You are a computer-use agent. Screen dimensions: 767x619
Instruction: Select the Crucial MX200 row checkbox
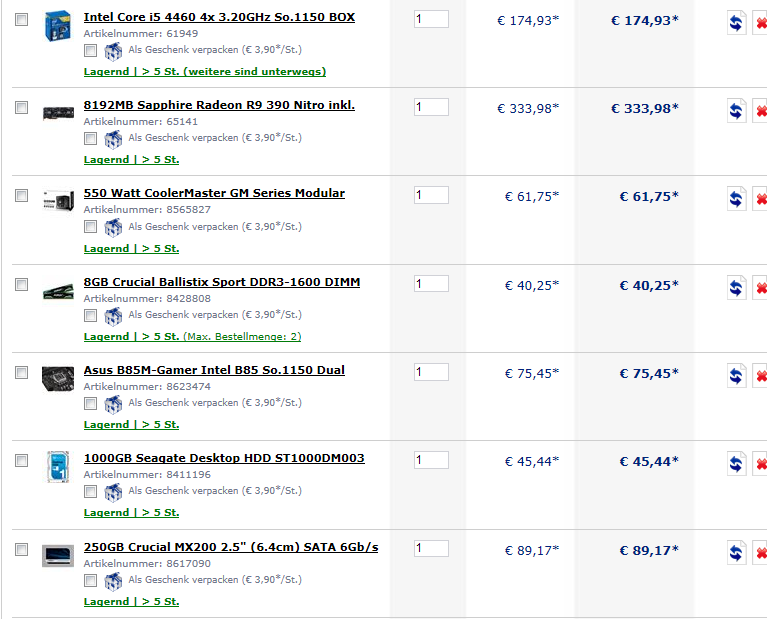[22, 549]
